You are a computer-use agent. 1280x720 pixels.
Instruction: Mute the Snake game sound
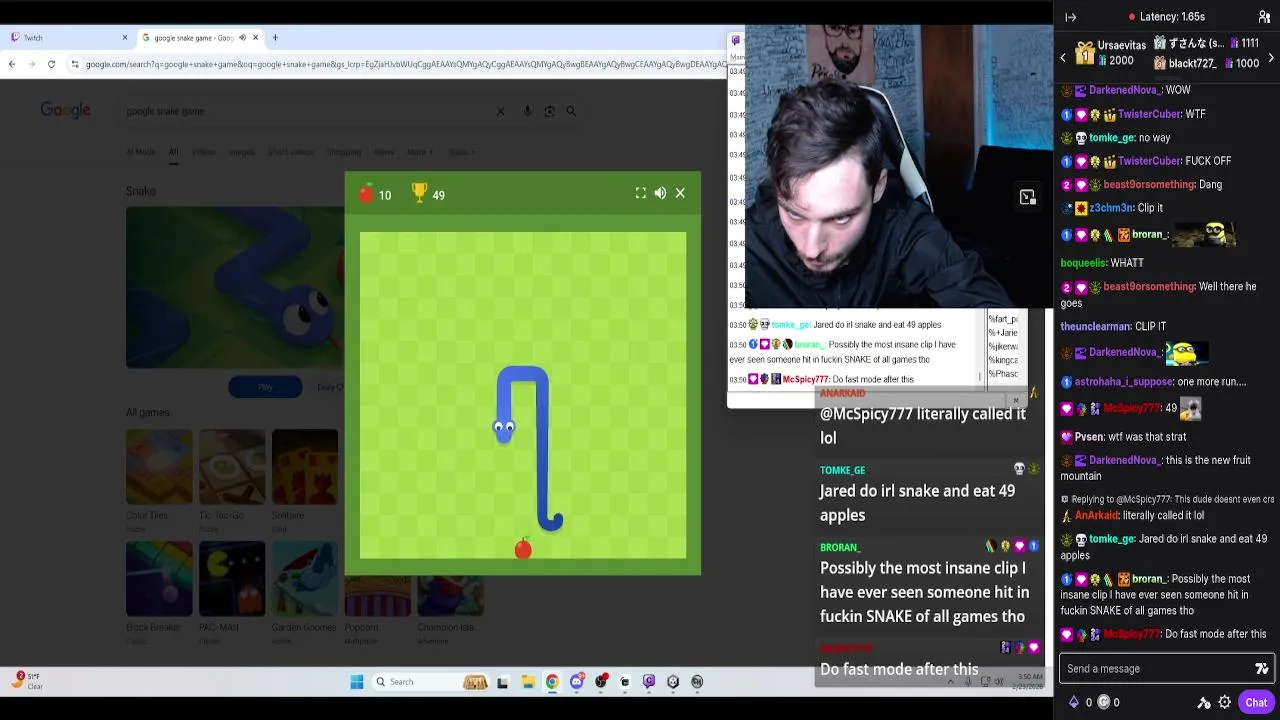[x=660, y=193]
